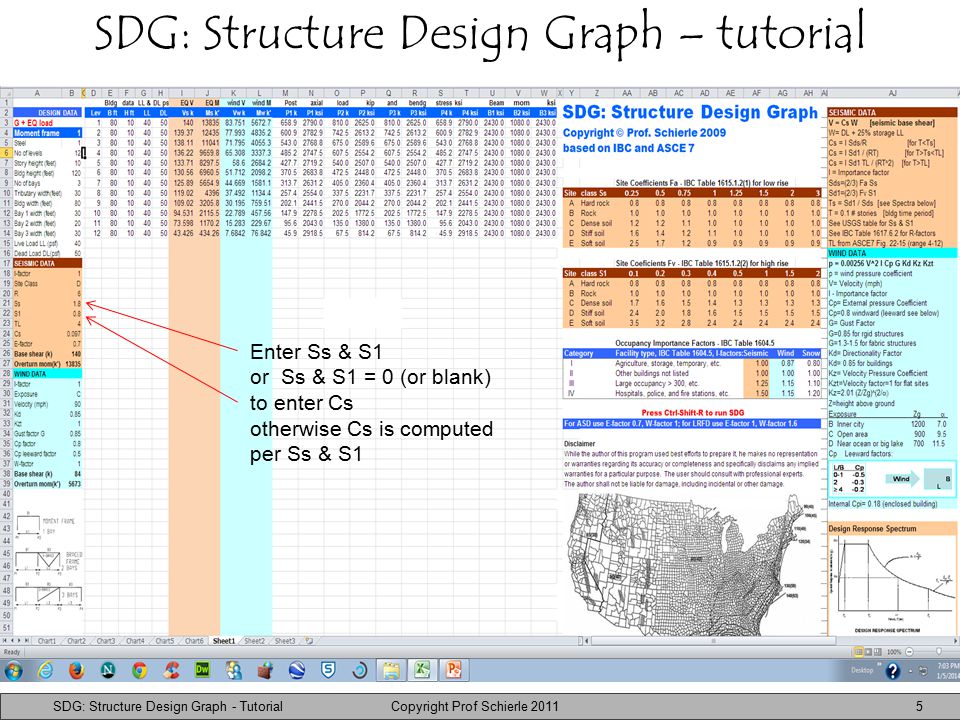960x720 pixels.
Task: Click the Select All corner button
Action: click(x=6, y=93)
